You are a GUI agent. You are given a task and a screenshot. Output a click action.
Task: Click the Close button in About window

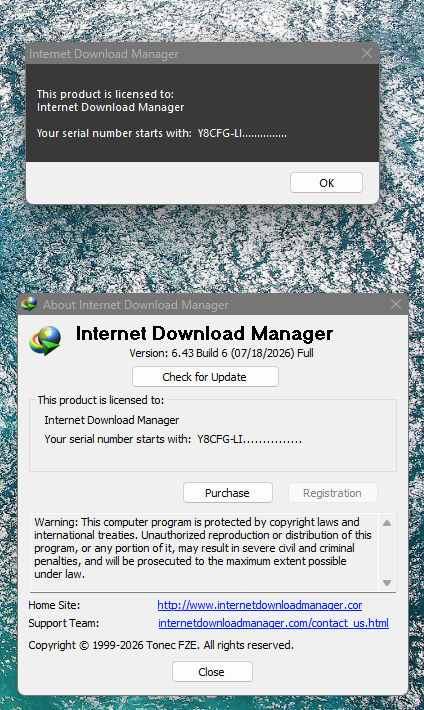[212, 672]
